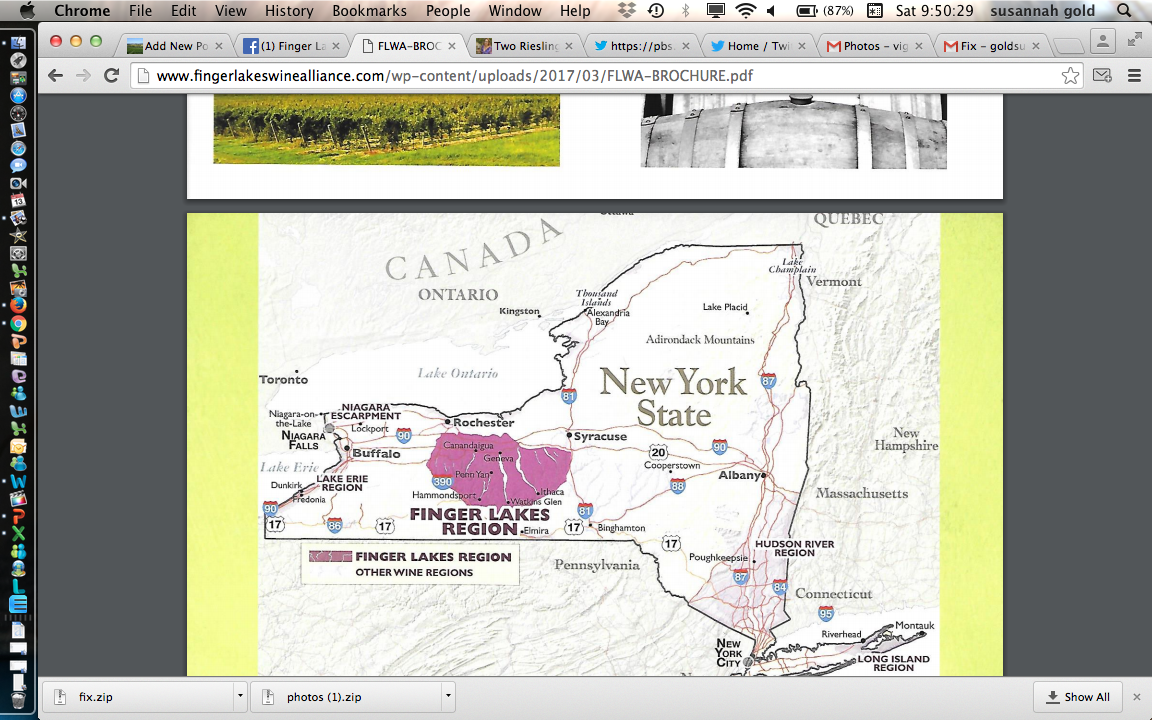This screenshot has height=720, width=1152.
Task: Click the URL address bar
Action: coord(600,76)
